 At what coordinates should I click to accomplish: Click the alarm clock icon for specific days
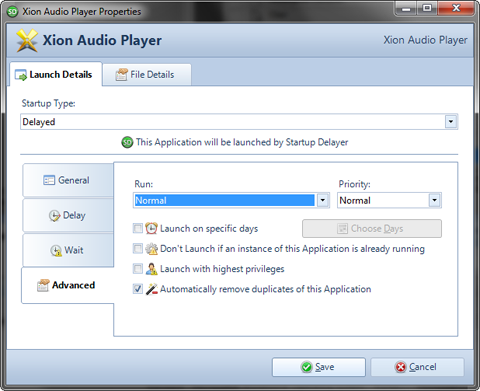(151, 228)
